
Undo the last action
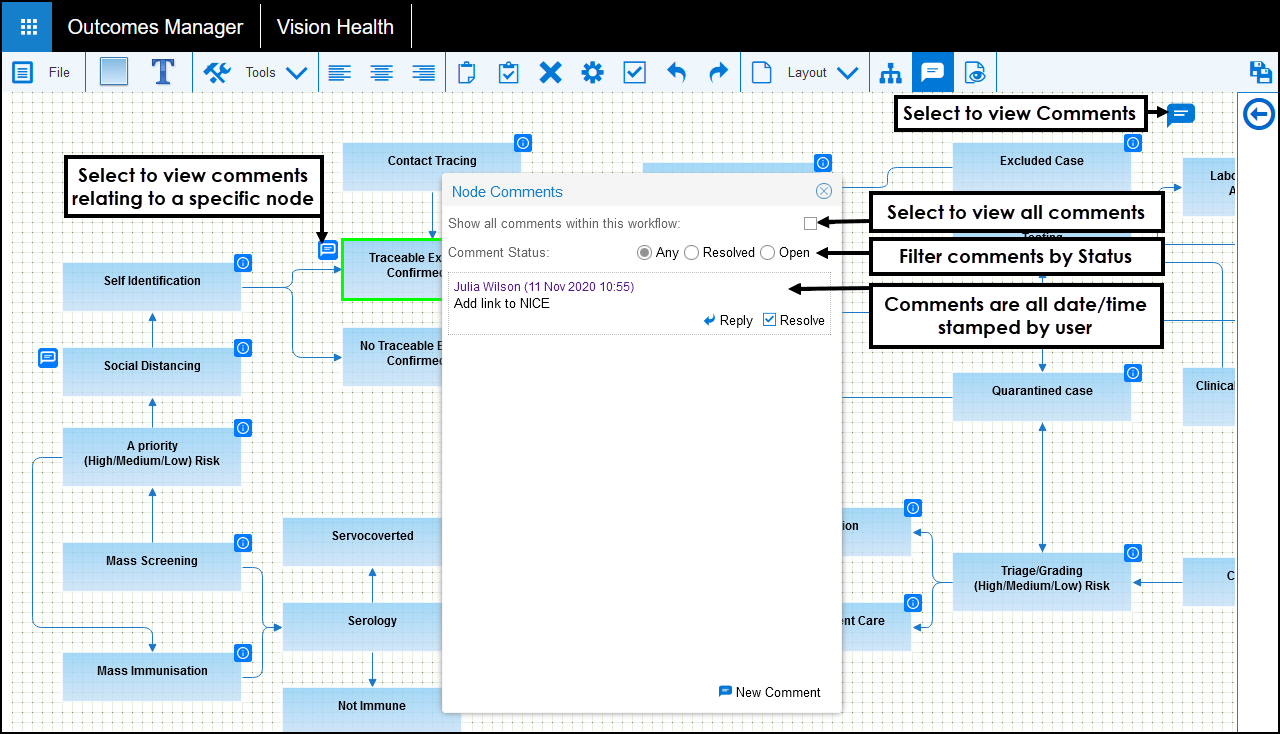pos(677,72)
